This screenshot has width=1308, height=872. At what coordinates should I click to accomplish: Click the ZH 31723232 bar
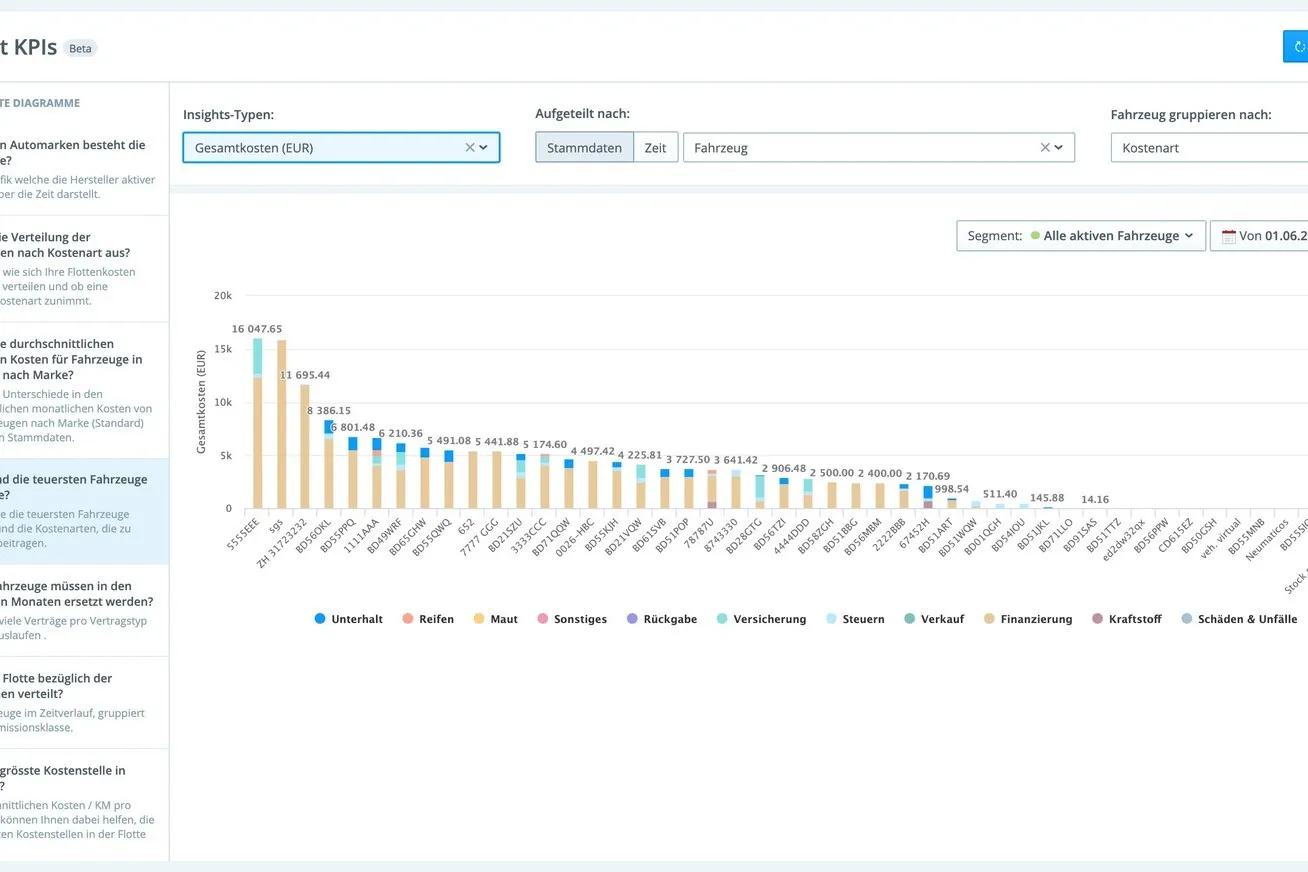pos(305,446)
